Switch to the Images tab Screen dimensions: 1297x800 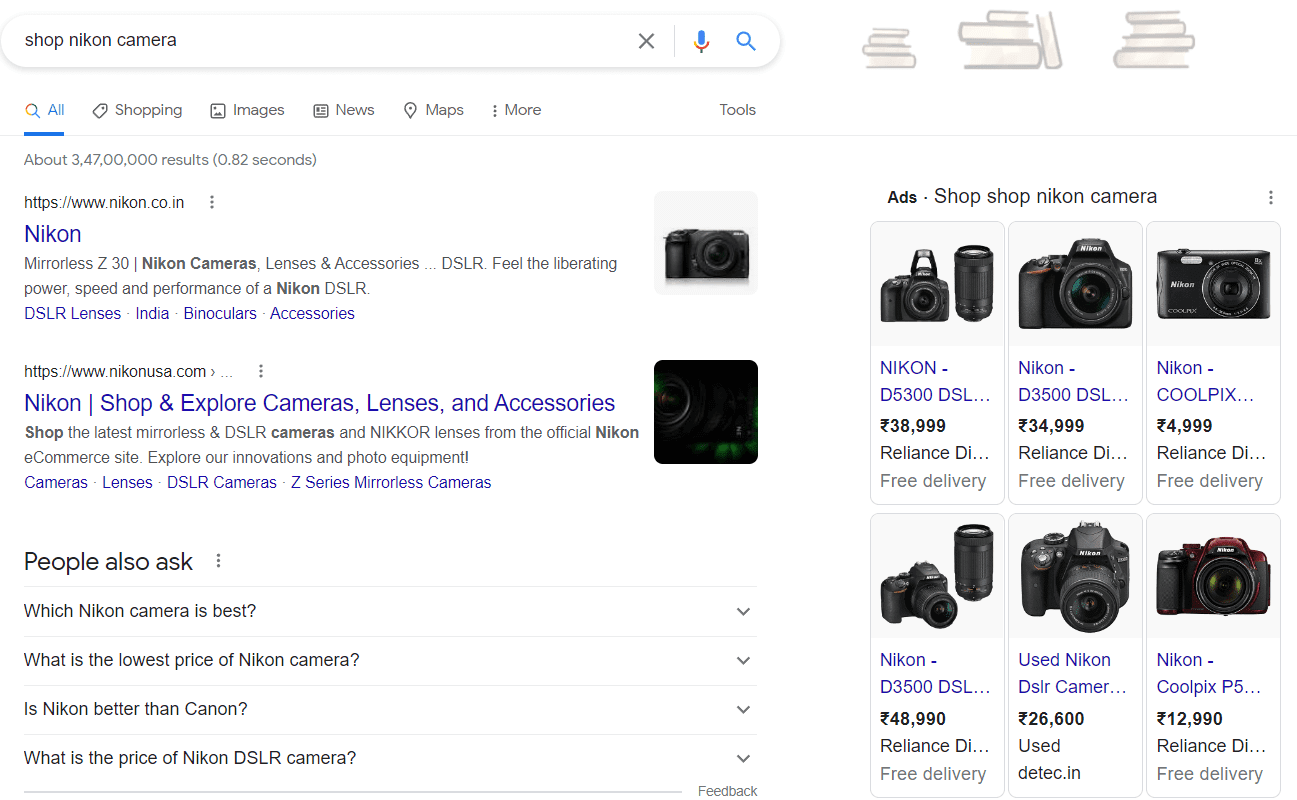(247, 110)
